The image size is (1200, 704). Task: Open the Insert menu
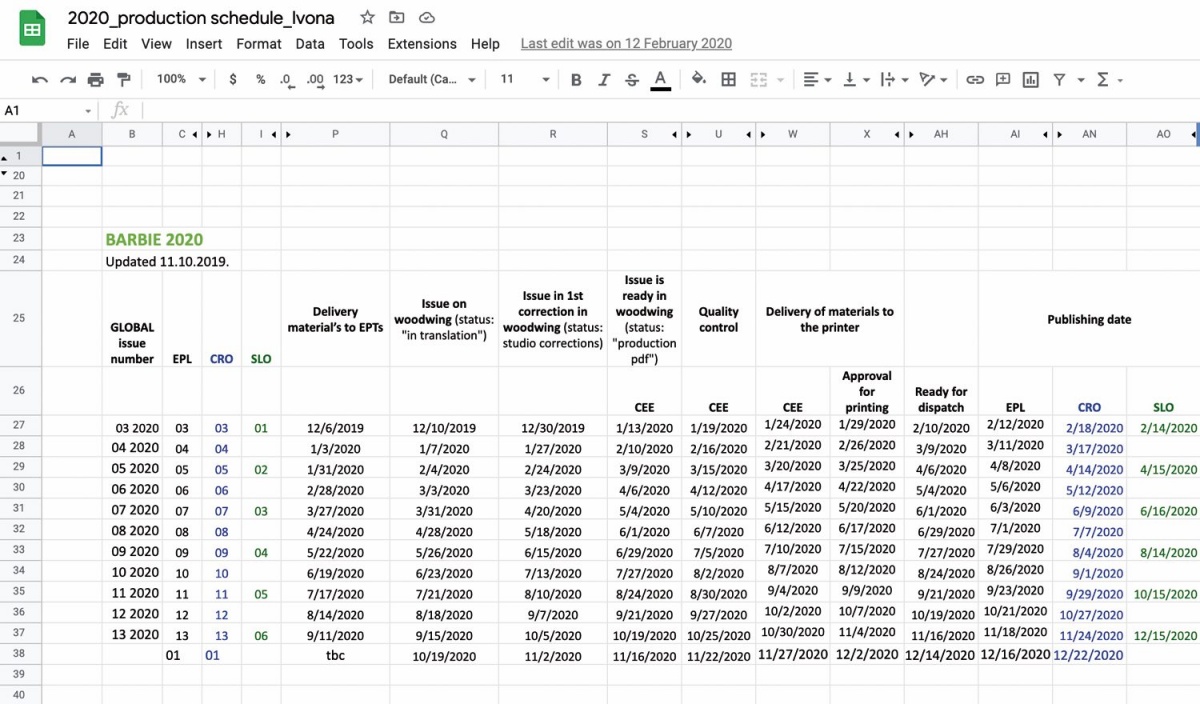tap(204, 44)
